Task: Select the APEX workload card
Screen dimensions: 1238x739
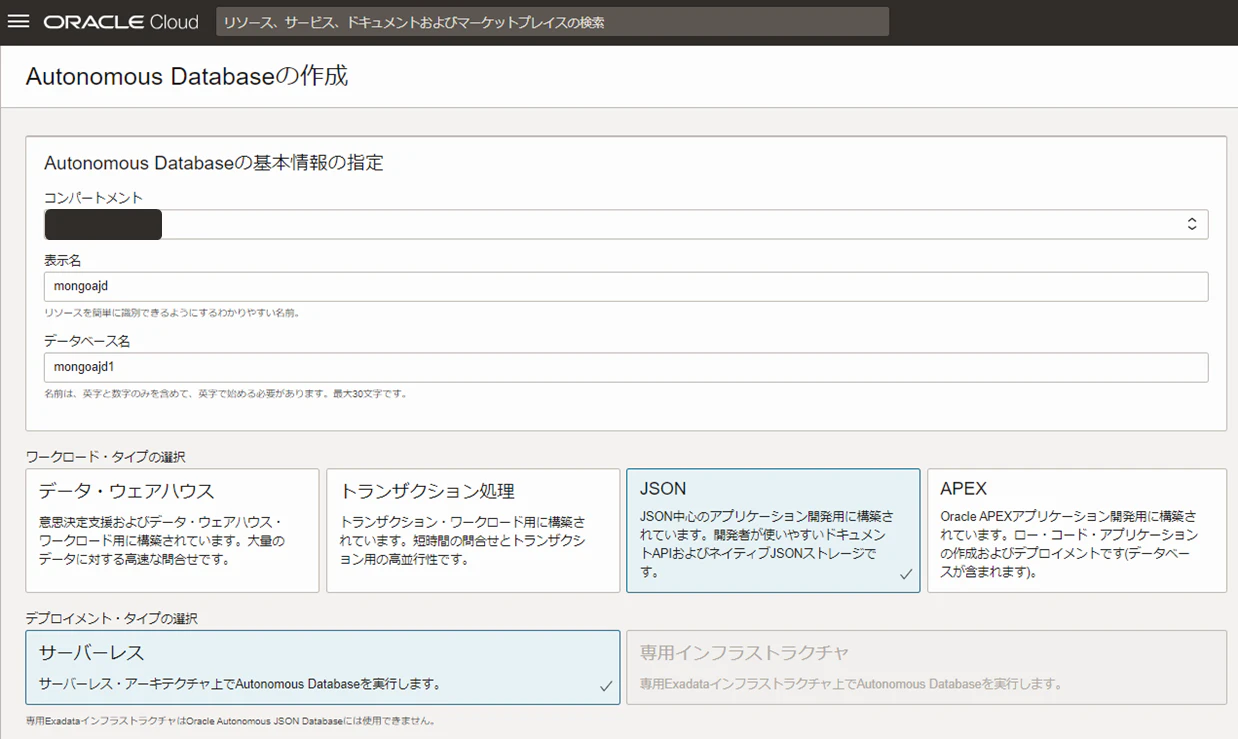Action: [1077, 531]
